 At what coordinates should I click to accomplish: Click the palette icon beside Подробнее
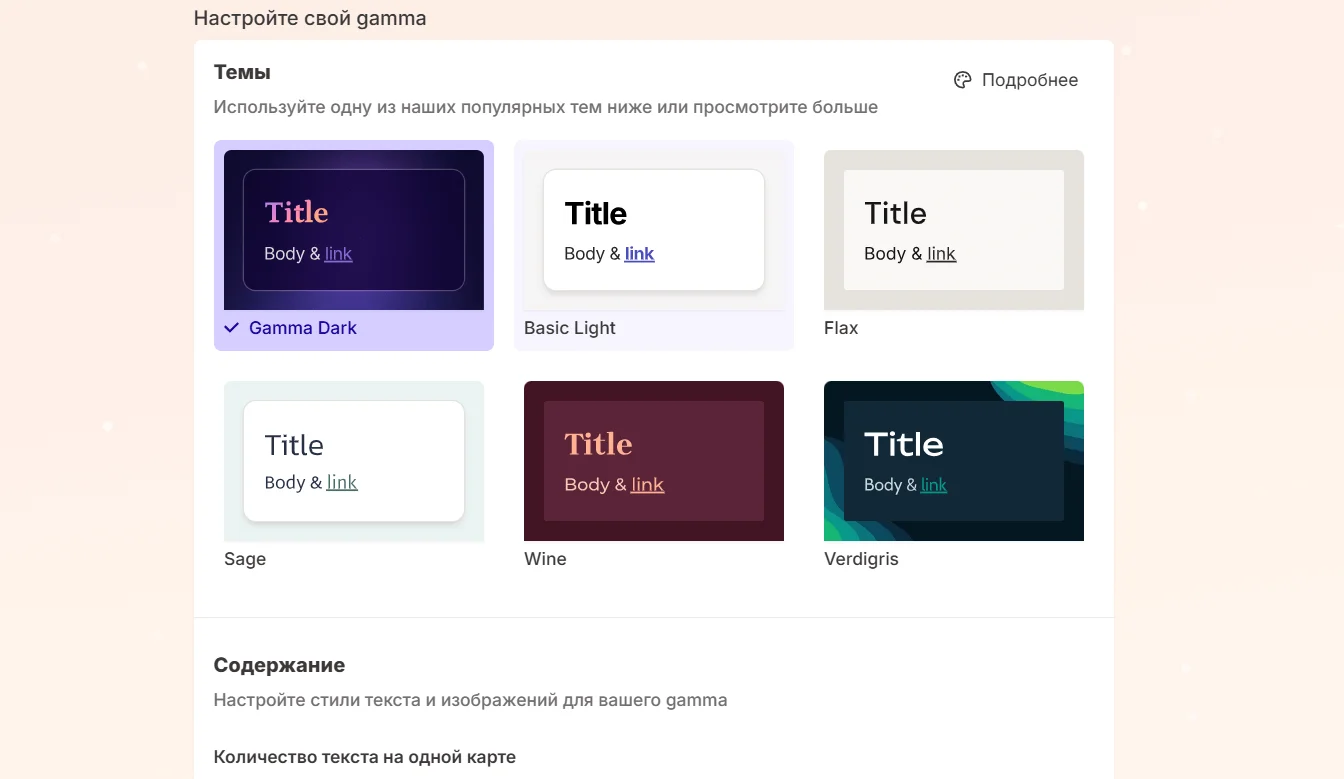point(962,80)
